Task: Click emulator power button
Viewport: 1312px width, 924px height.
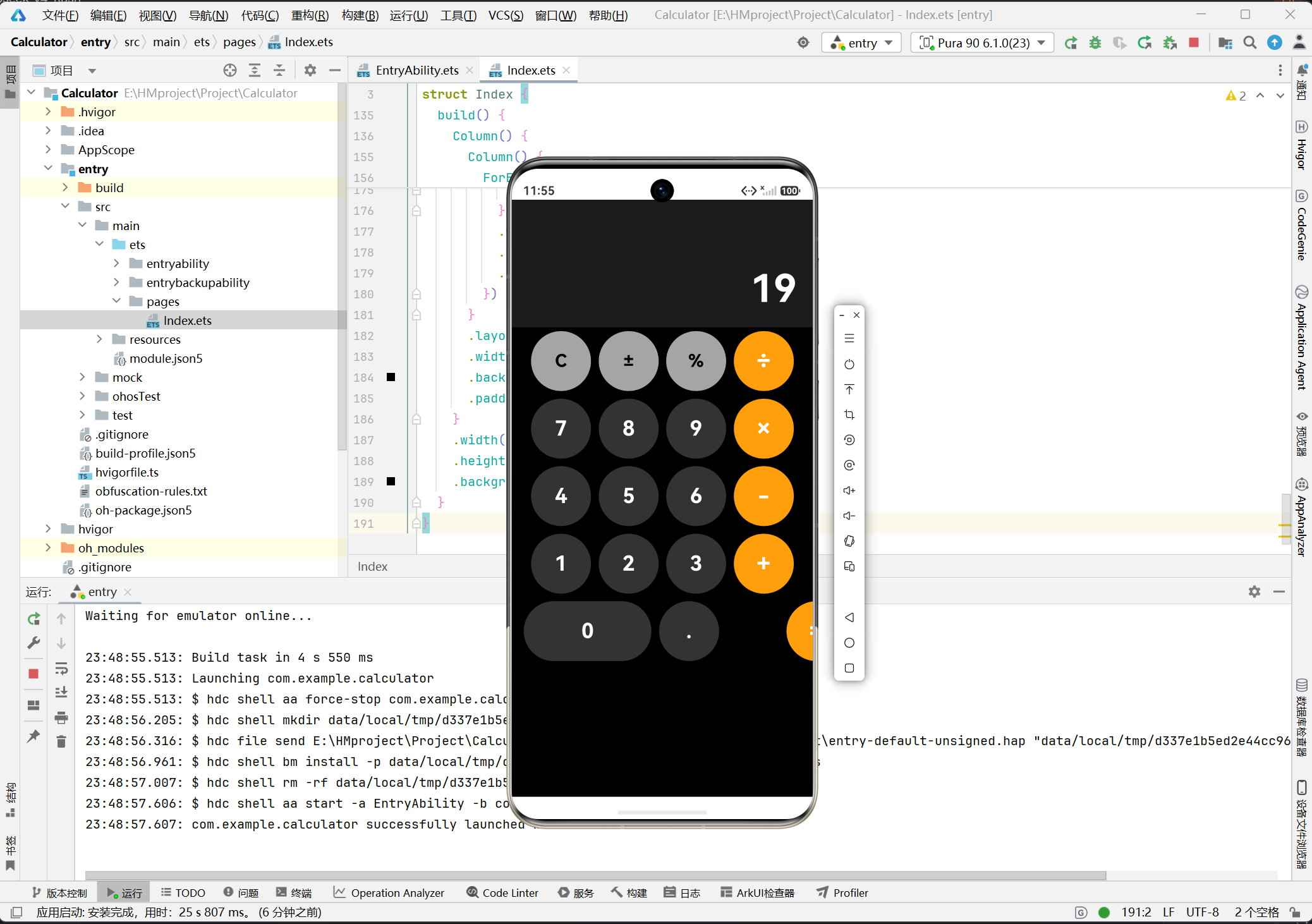Action: point(849,364)
